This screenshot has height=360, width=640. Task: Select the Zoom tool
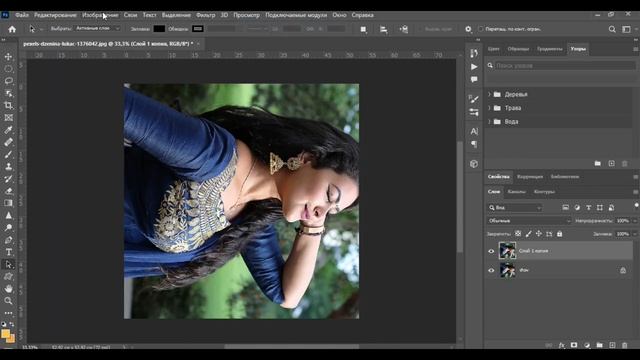pos(8,301)
